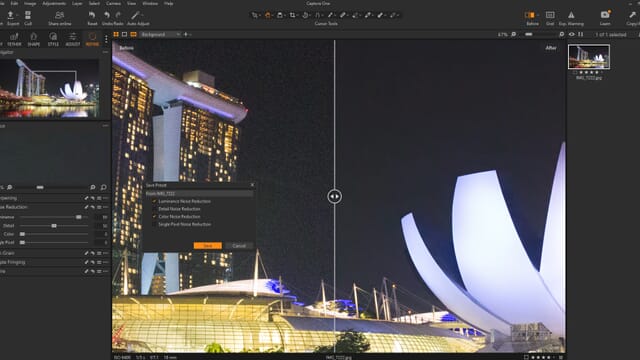Open the Sharpening panel presets menu

(99, 198)
